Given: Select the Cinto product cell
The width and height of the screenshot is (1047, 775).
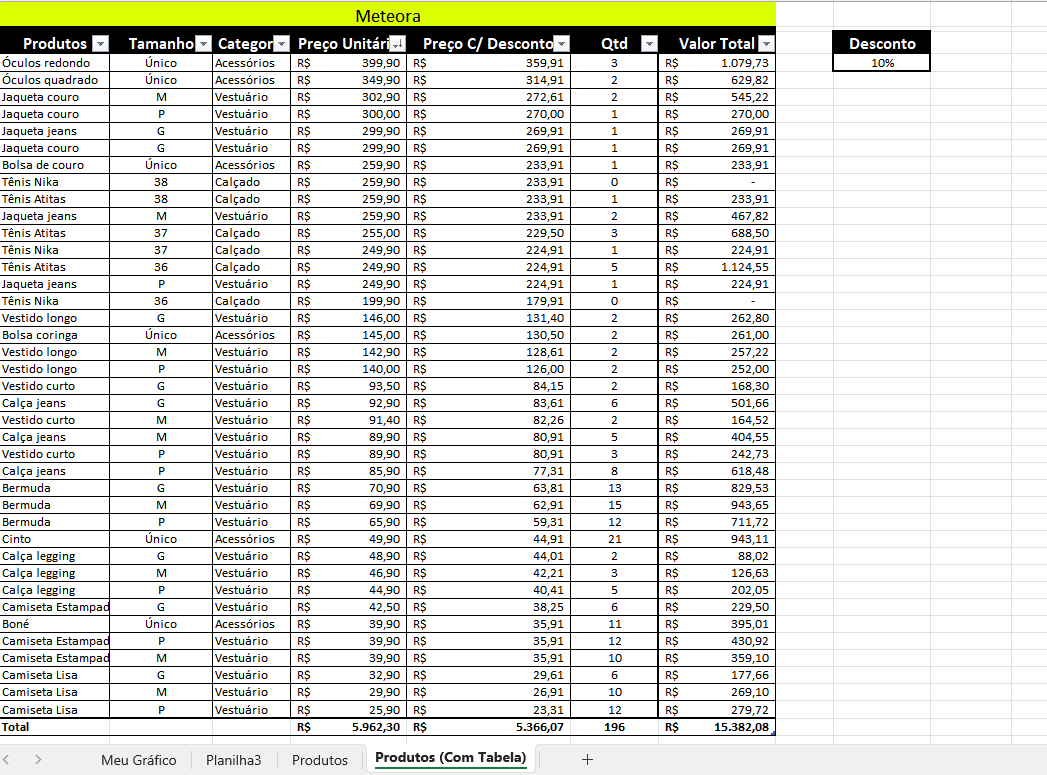Looking at the screenshot, I should [x=55, y=539].
